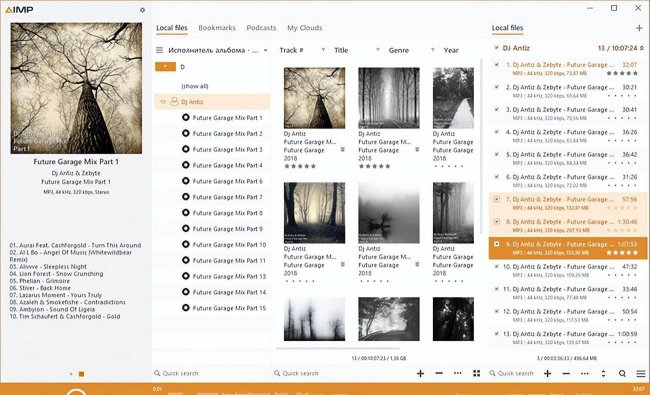
Task: Open the library grouping hamburger menu
Action: (x=160, y=50)
